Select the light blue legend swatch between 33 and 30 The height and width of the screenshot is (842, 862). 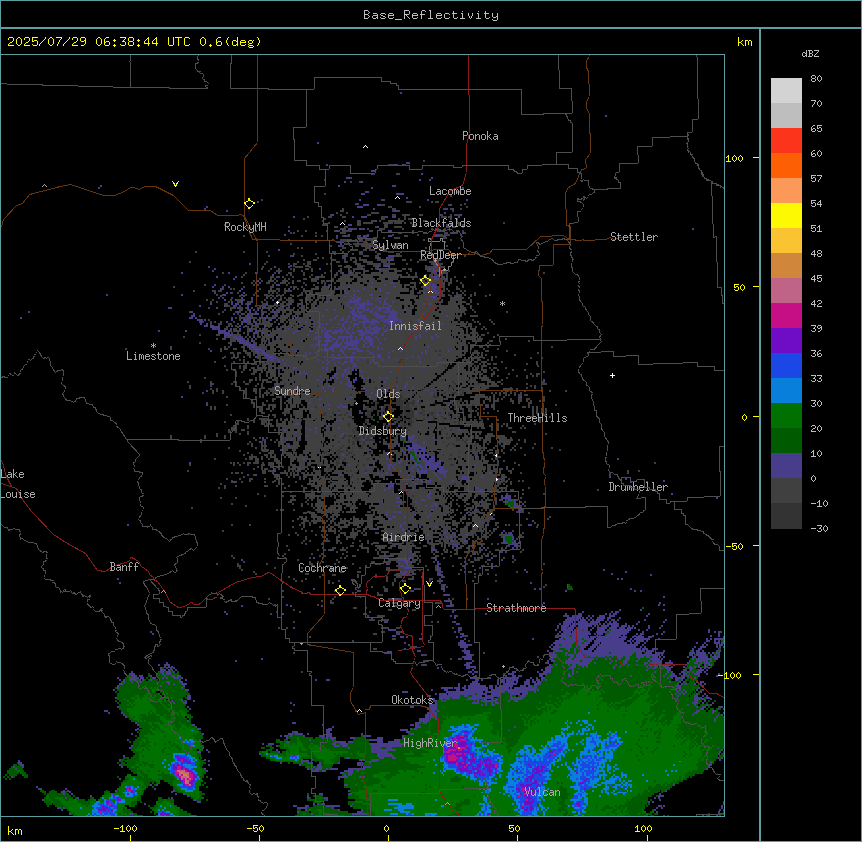click(x=786, y=391)
